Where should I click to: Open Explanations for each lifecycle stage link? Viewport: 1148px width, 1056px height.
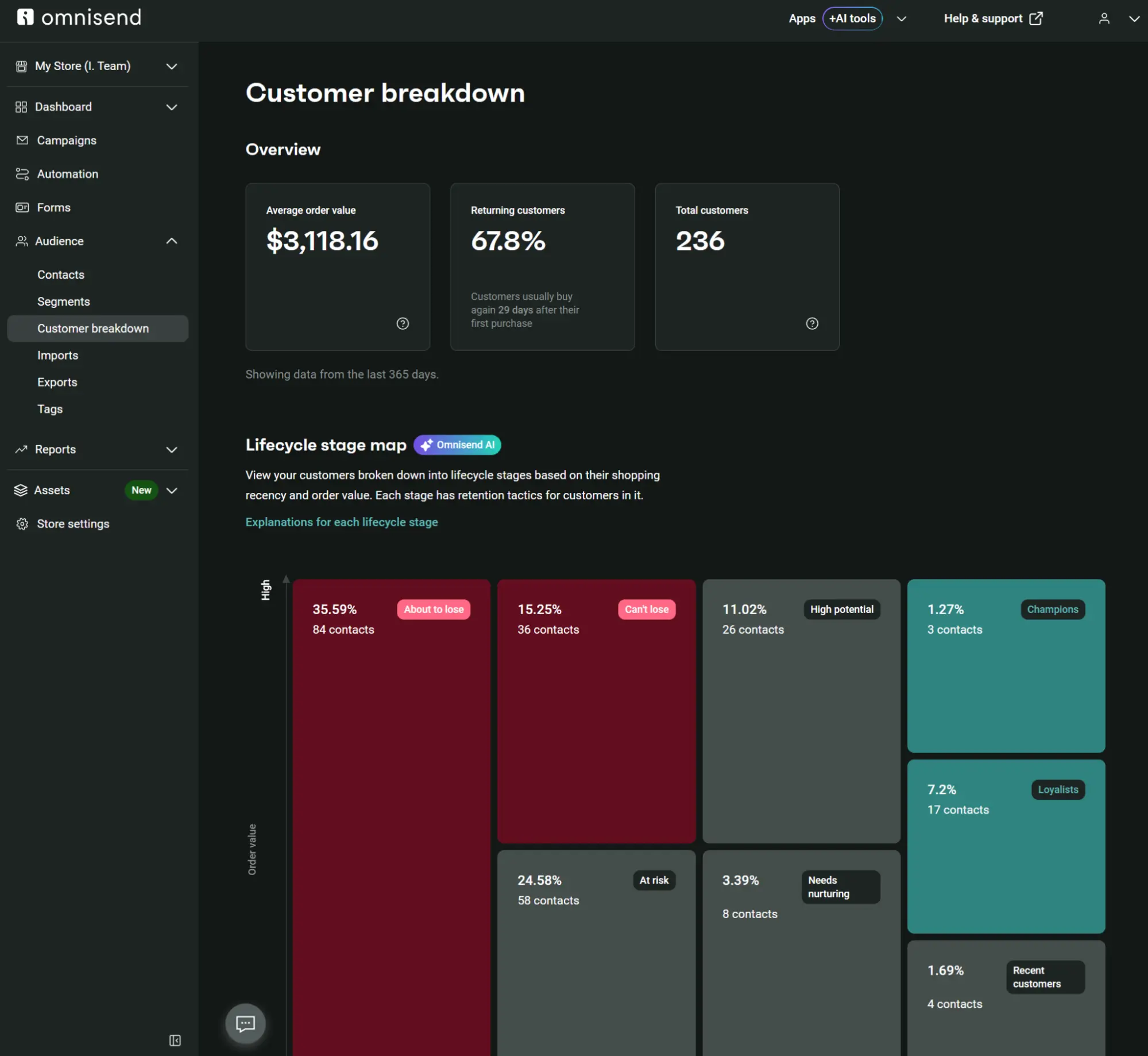[342, 522]
